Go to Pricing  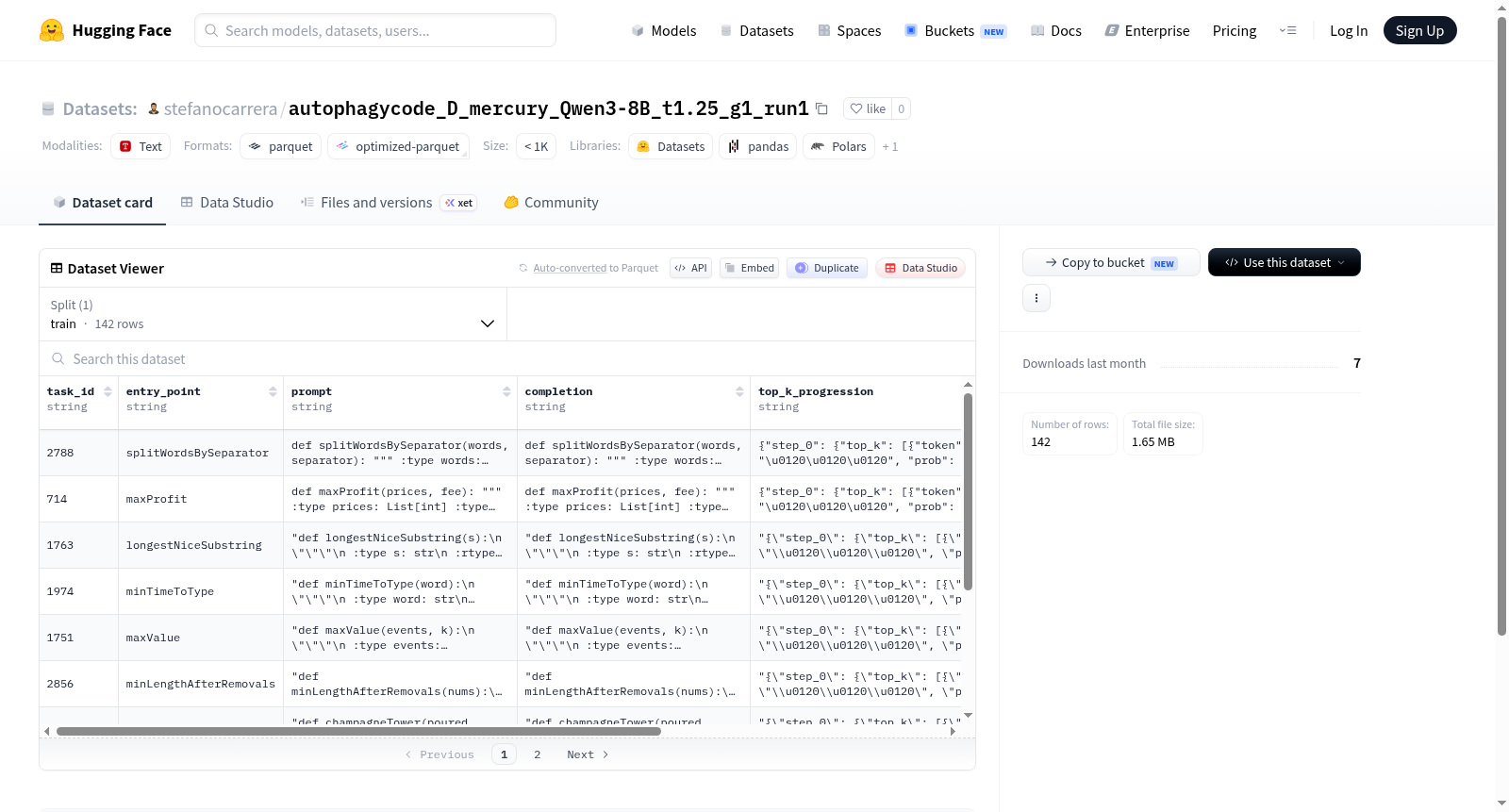pyautogui.click(x=1235, y=30)
